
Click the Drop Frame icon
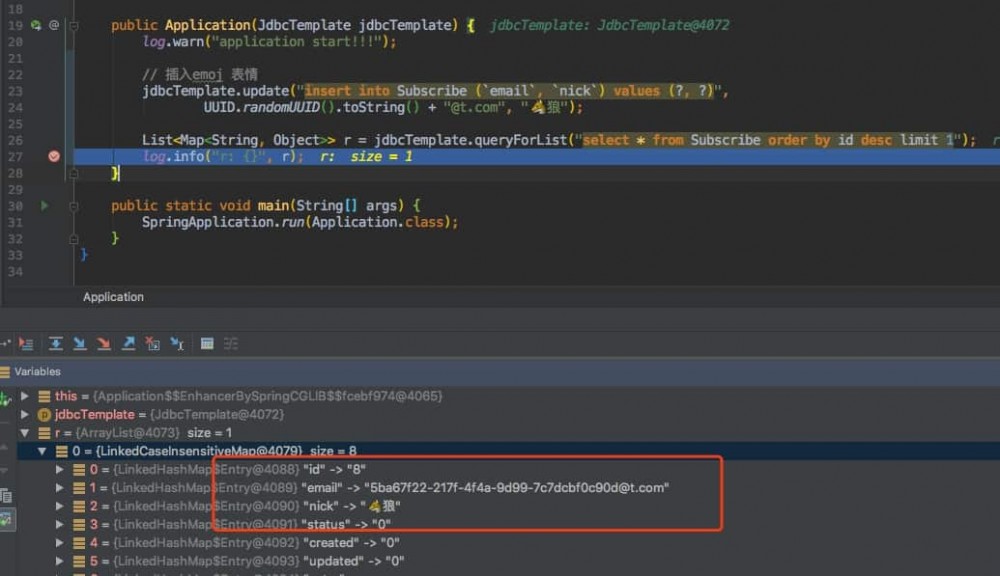coord(151,343)
